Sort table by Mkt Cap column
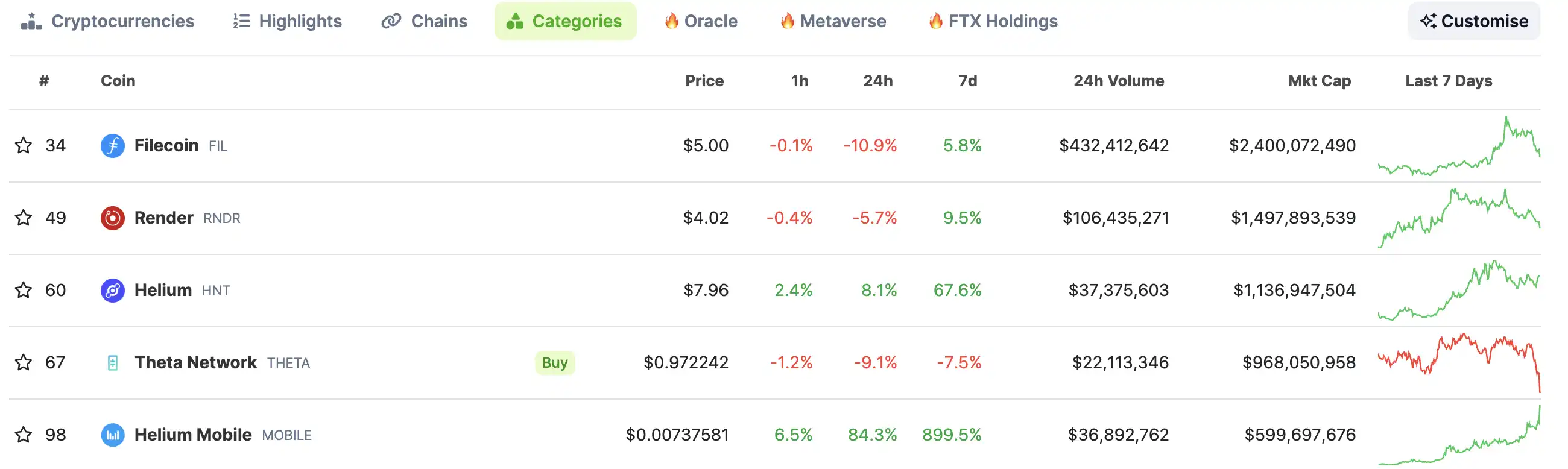 click(x=1319, y=81)
